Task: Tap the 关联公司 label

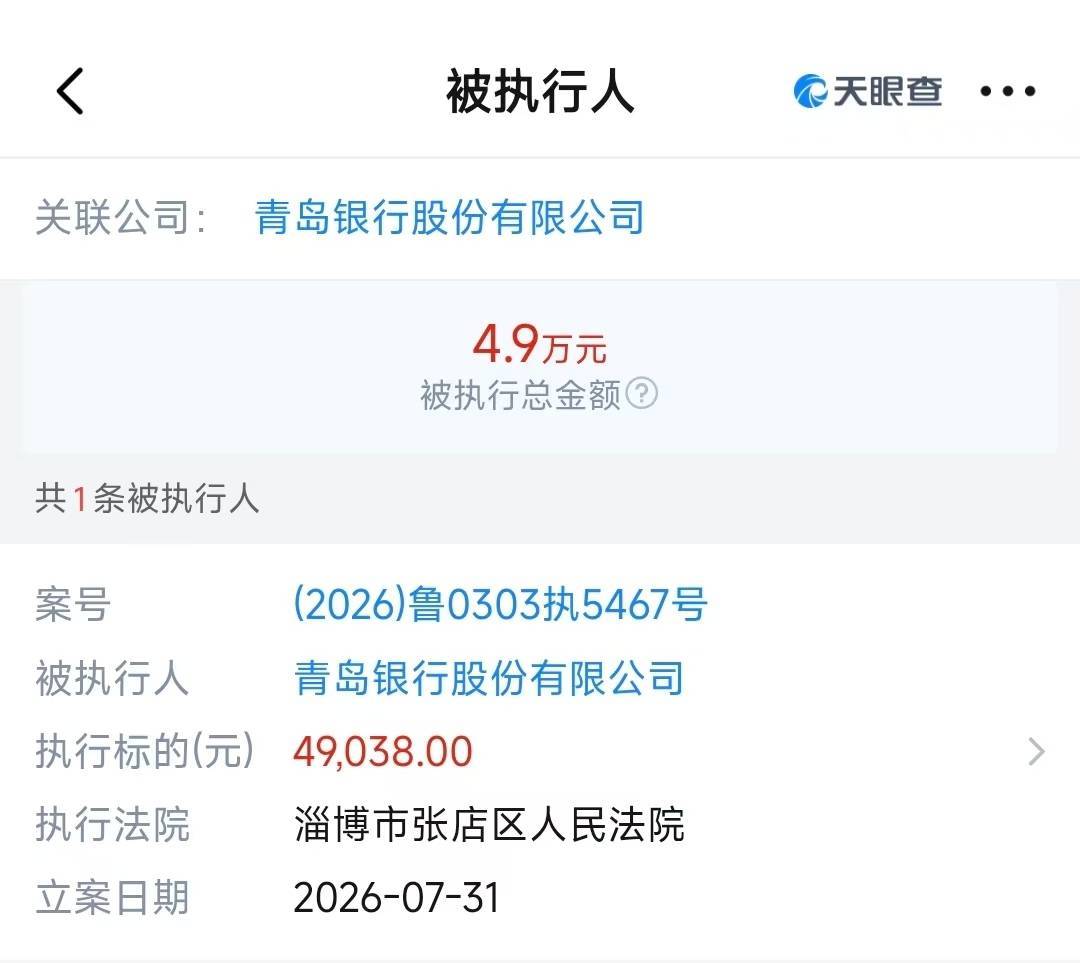Action: pos(121,217)
